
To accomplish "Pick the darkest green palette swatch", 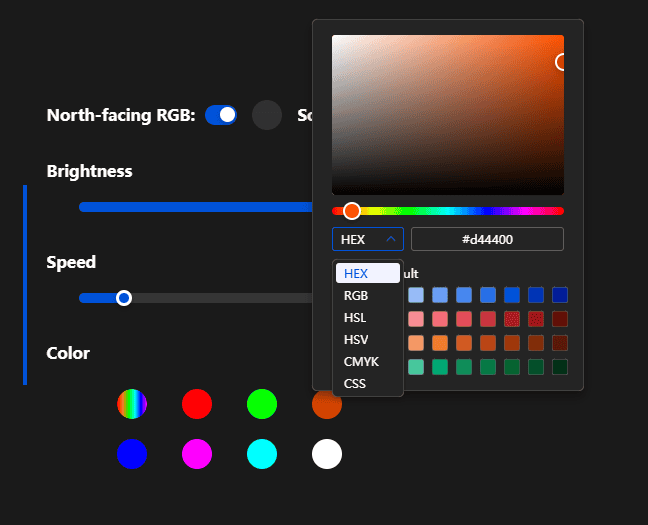I will pyautogui.click(x=560, y=367).
